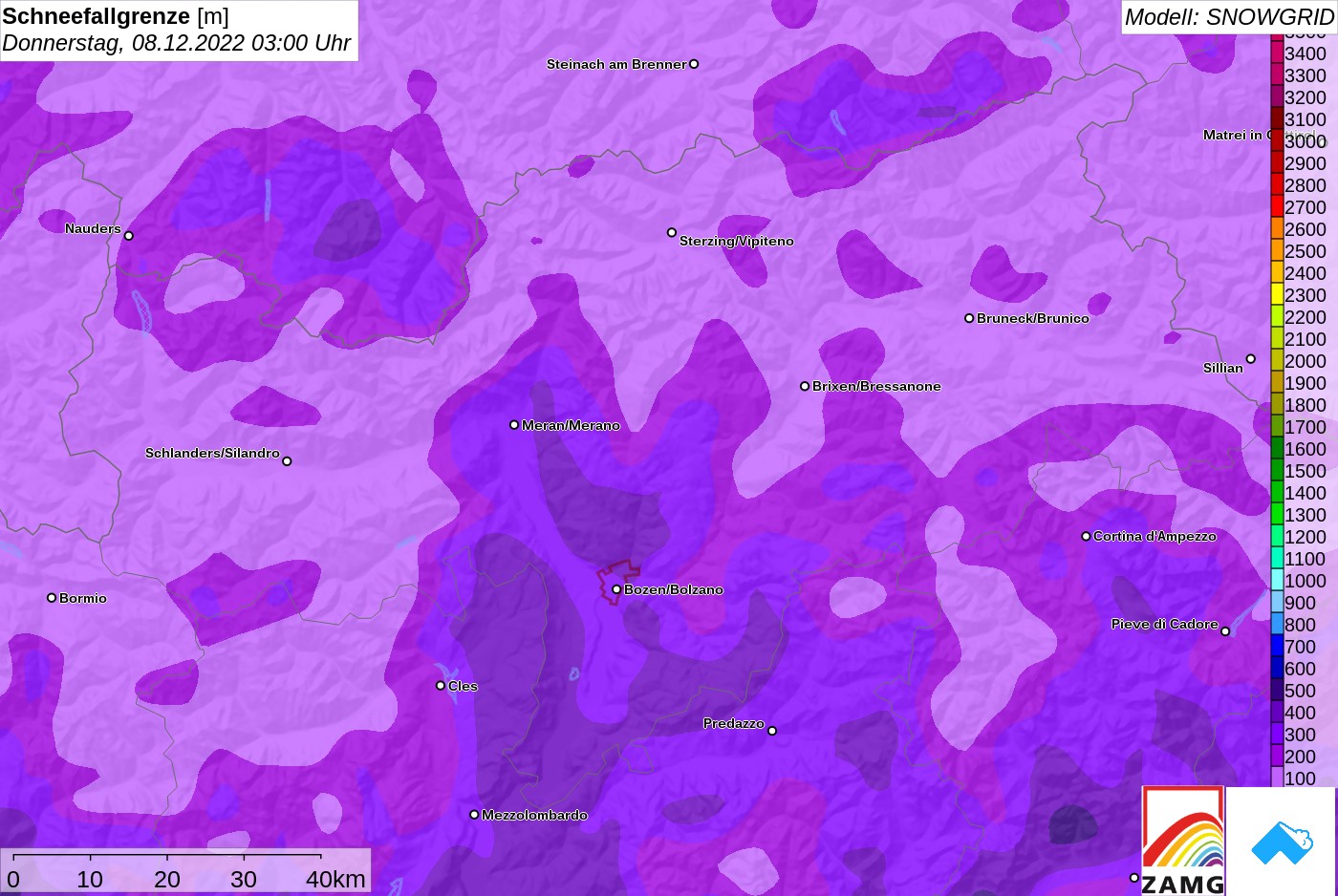Click the date Donnerstag, 08.12.2022 03:00 Uhr
The width and height of the screenshot is (1338, 896).
pyautogui.click(x=177, y=43)
